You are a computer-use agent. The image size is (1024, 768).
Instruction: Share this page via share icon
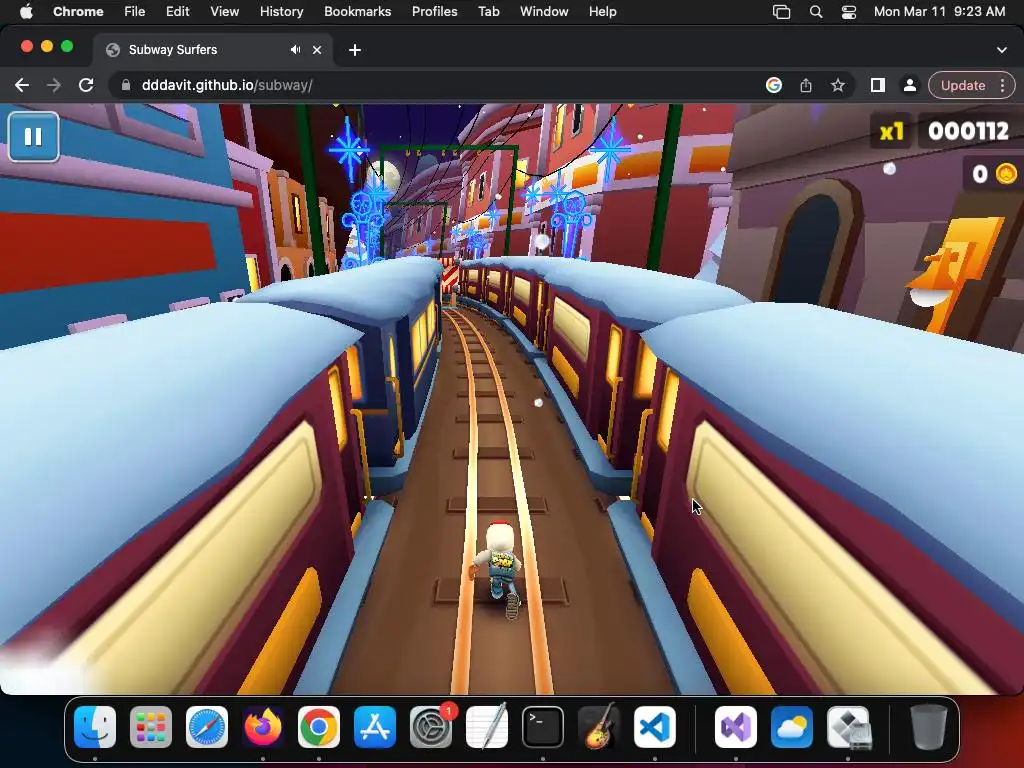tap(806, 85)
